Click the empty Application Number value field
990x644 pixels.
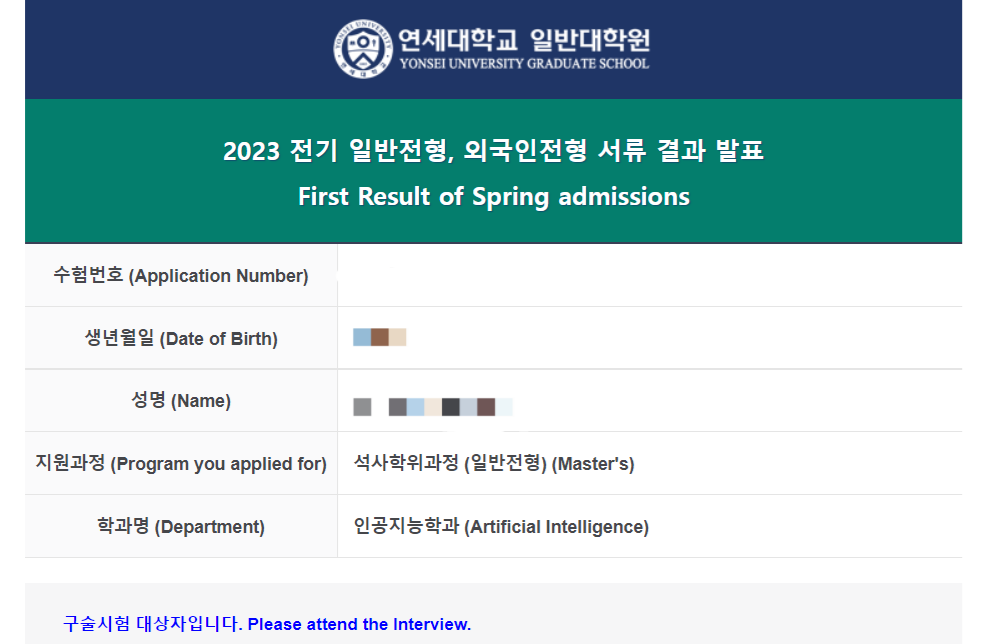click(648, 276)
